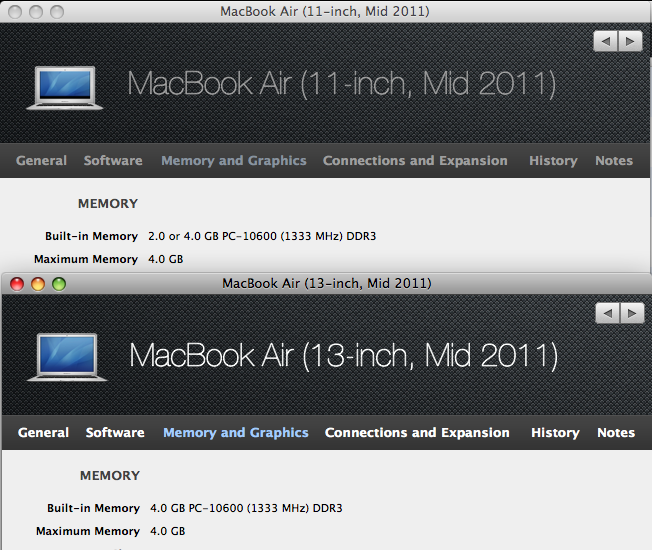
Task: Switch to the History tab in the 11-inch window
Action: (553, 160)
